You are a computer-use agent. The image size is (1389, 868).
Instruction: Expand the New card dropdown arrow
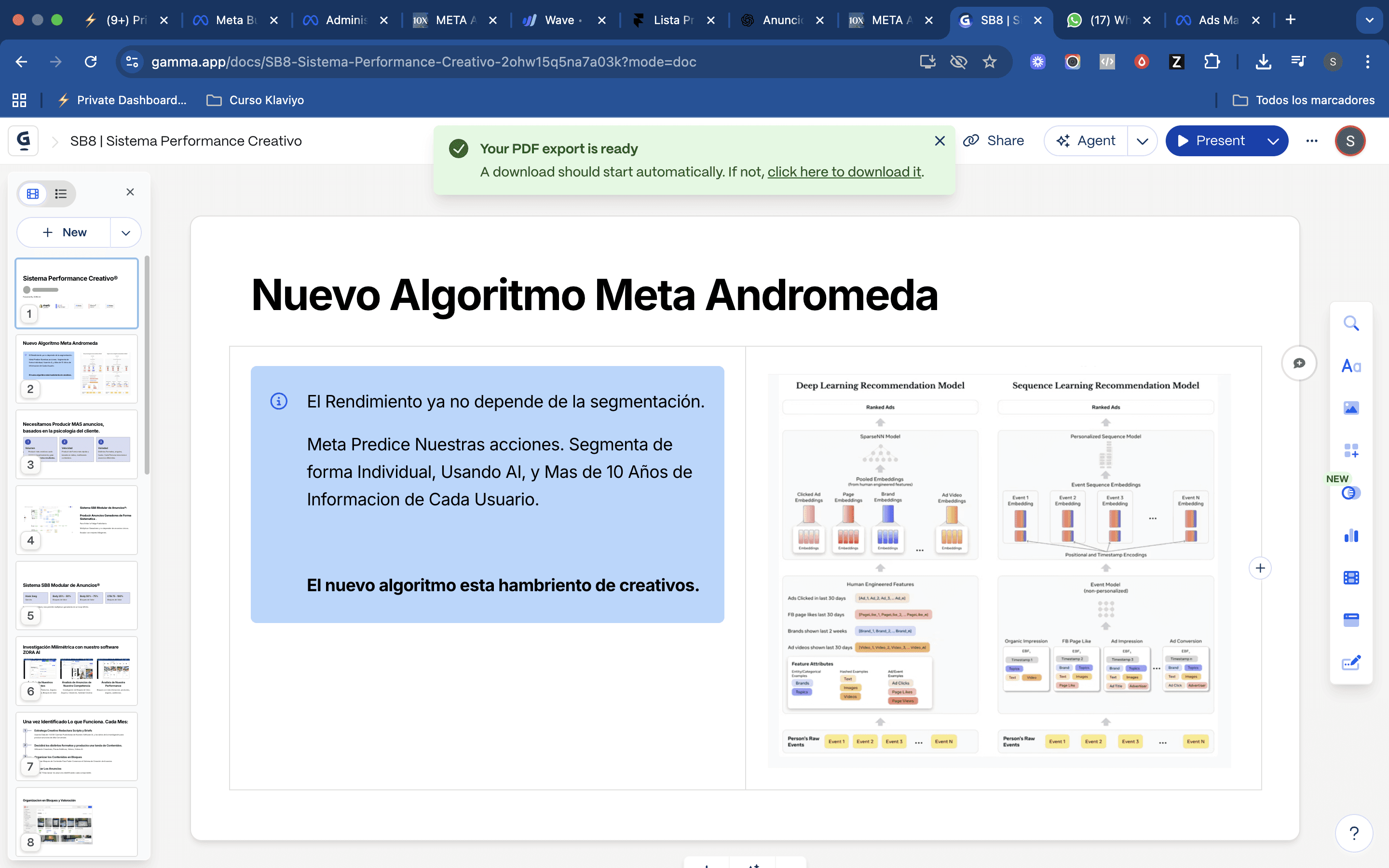coord(126,232)
